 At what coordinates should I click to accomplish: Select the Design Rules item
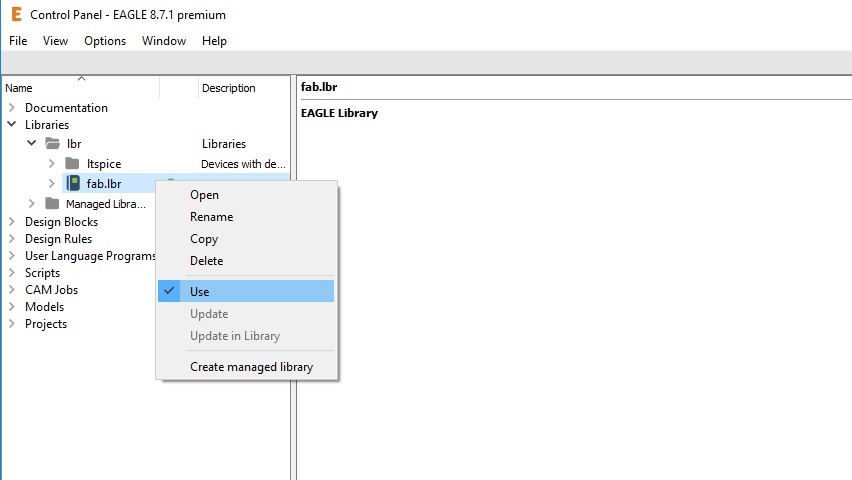click(x=58, y=239)
